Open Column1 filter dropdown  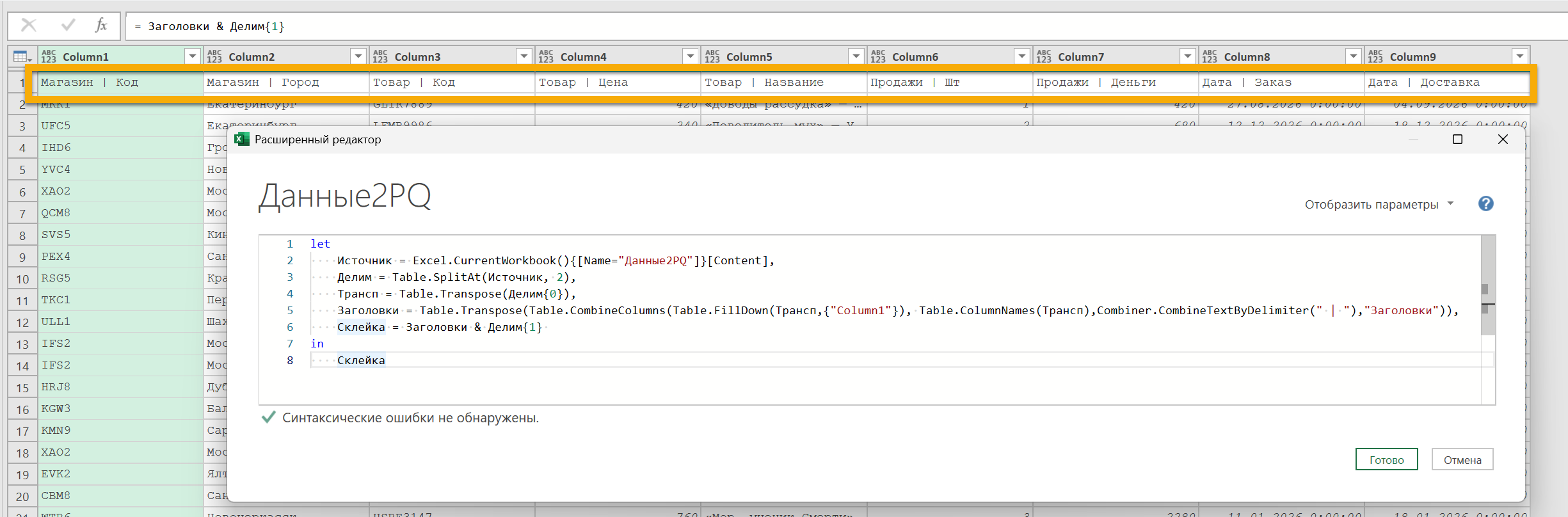[x=192, y=56]
